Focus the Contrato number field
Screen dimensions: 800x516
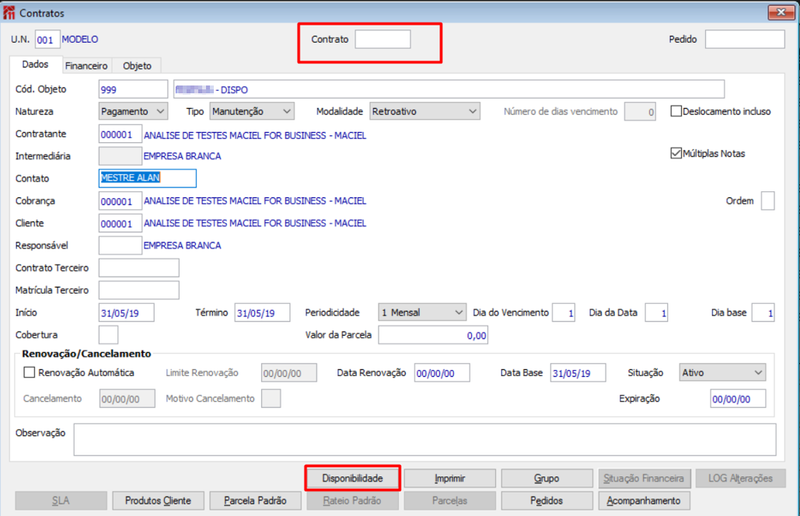click(383, 39)
